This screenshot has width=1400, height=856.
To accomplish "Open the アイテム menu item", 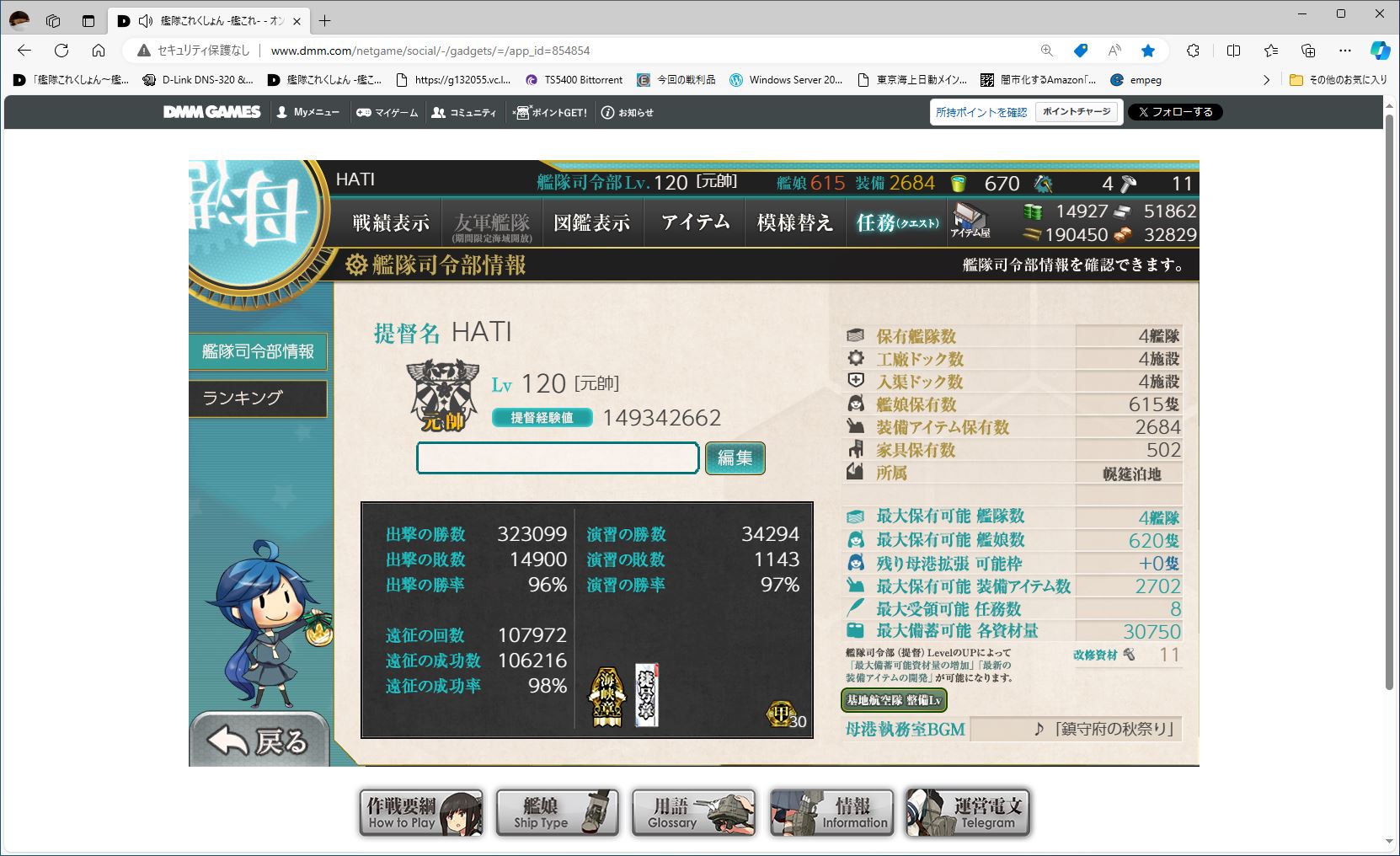I will [x=695, y=222].
